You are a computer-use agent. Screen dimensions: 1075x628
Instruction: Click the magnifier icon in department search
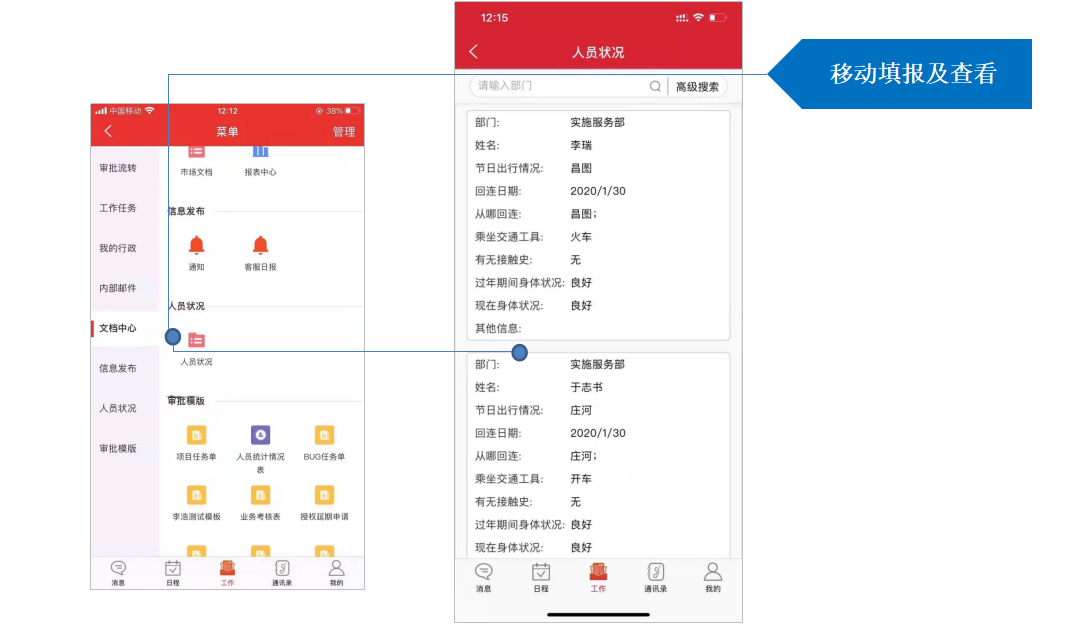(655, 87)
